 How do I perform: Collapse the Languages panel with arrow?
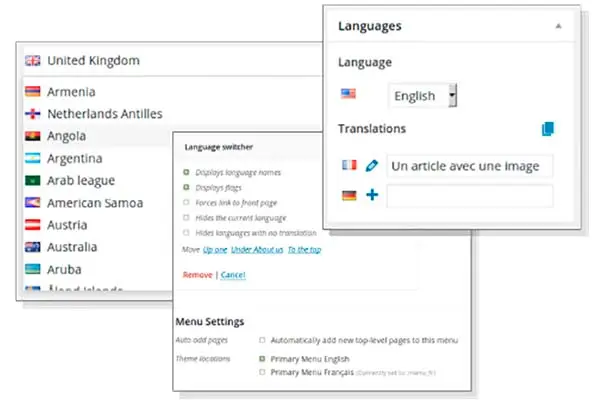(558, 26)
